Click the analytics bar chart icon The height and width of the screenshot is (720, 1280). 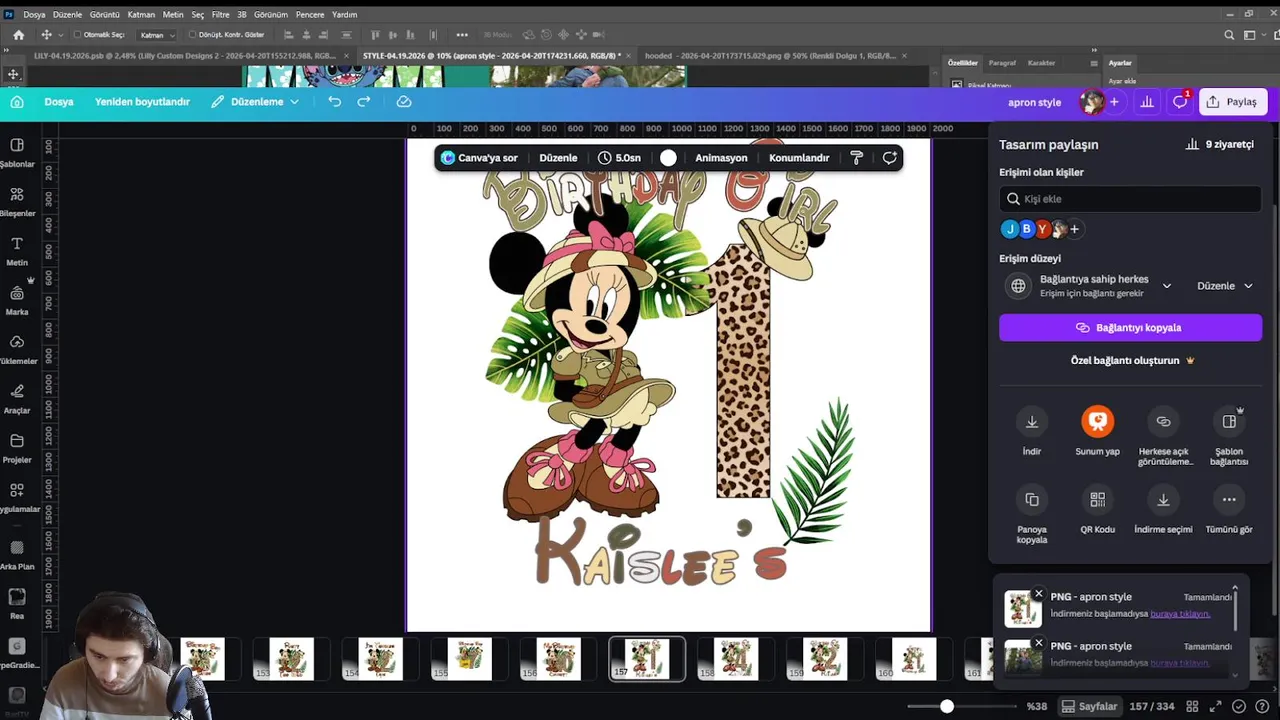tap(1147, 102)
